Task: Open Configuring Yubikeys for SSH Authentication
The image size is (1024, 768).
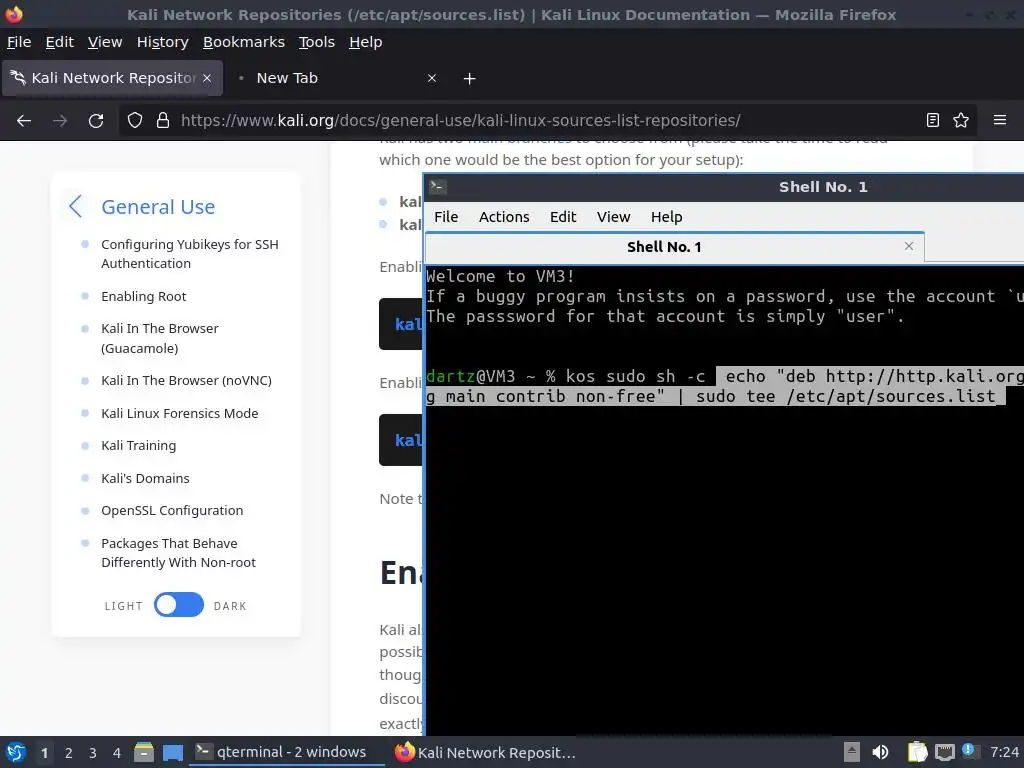Action: 189,253
